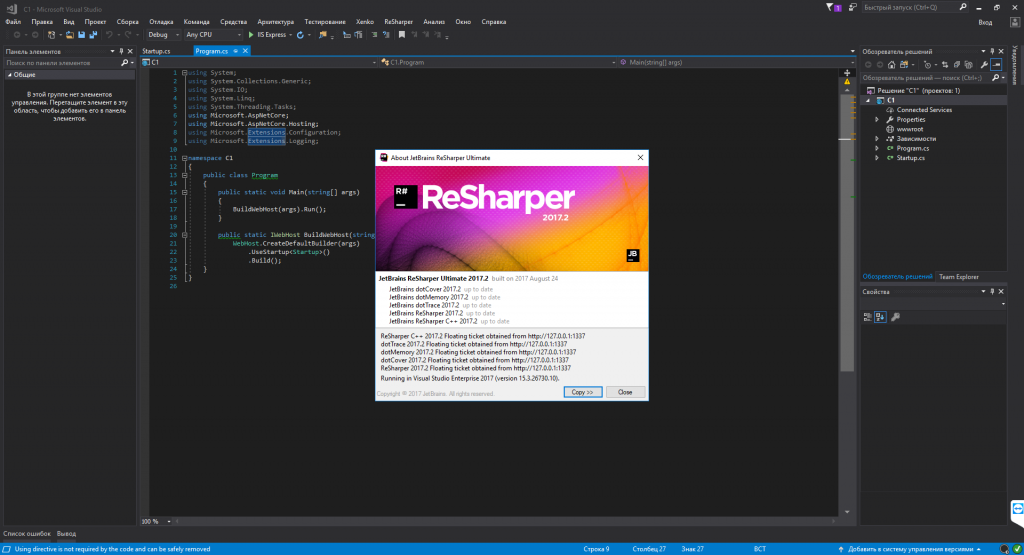
Task: Pin the Toolbox panel
Action: tap(121, 51)
